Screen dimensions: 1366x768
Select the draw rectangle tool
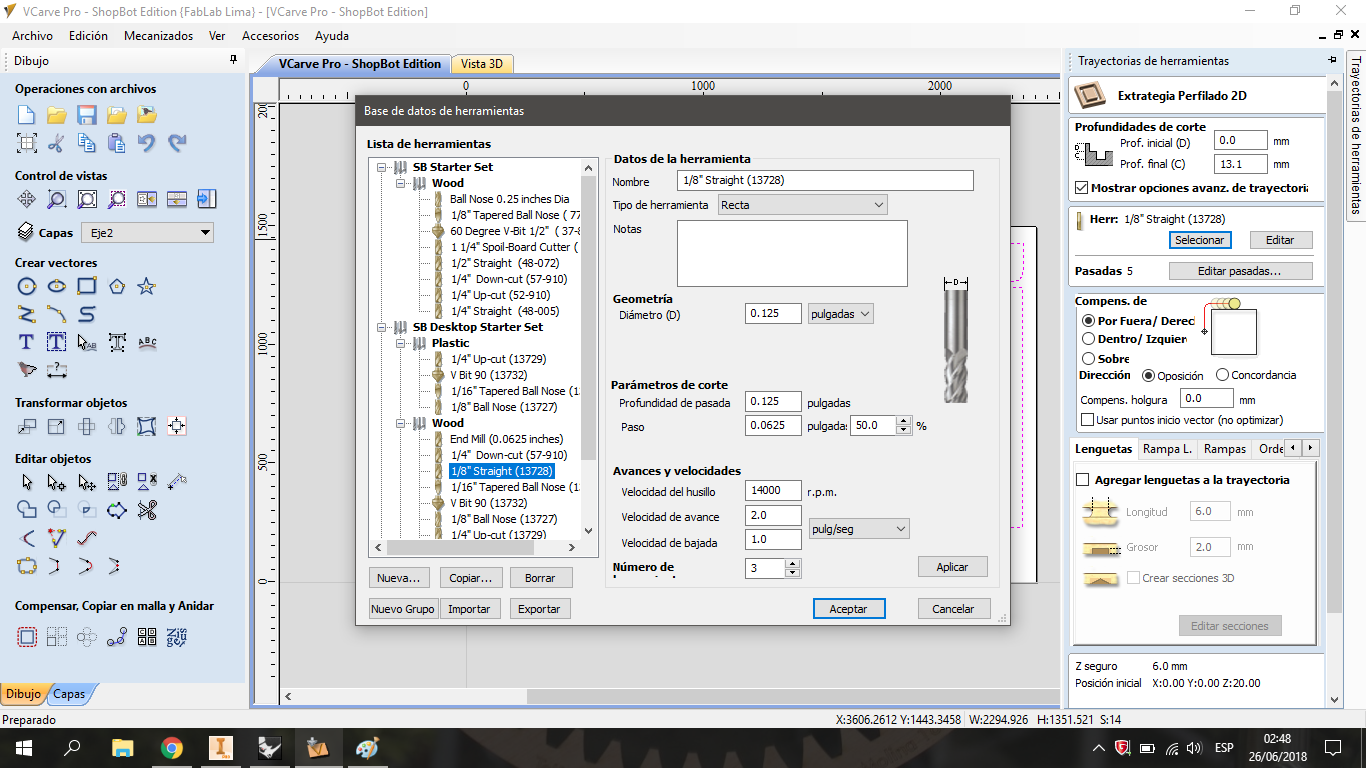87,287
